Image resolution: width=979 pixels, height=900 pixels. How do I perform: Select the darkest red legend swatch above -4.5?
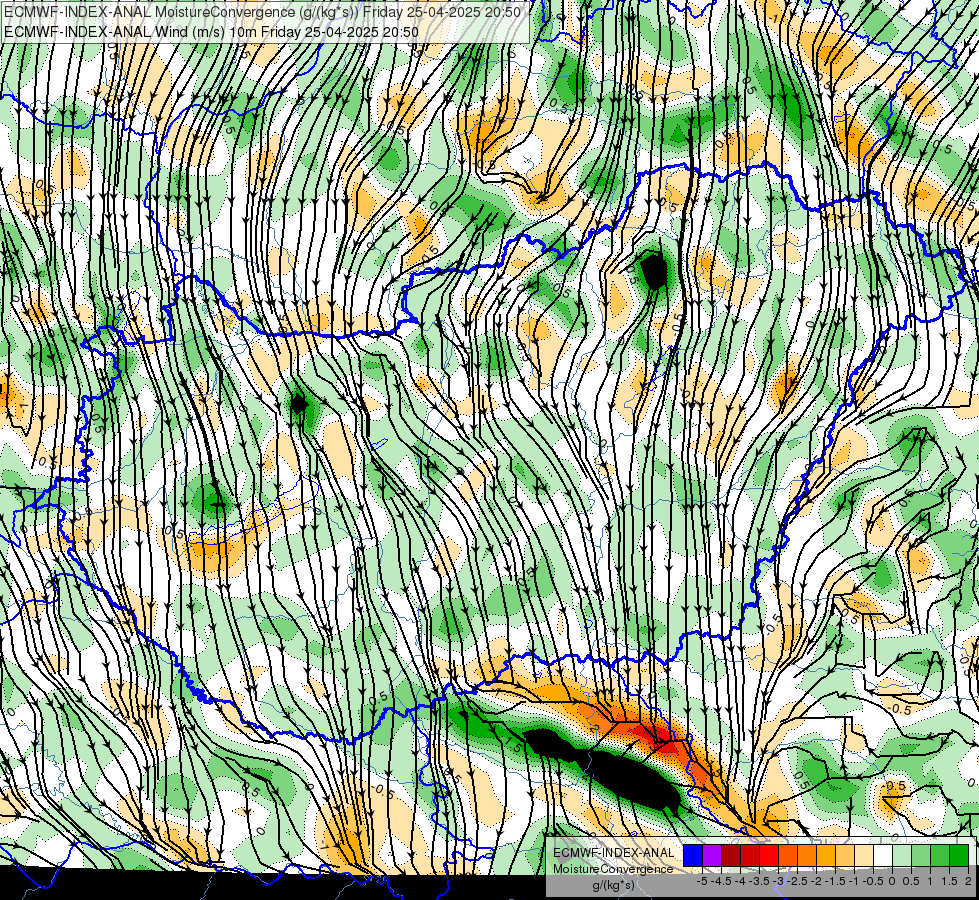click(x=731, y=855)
